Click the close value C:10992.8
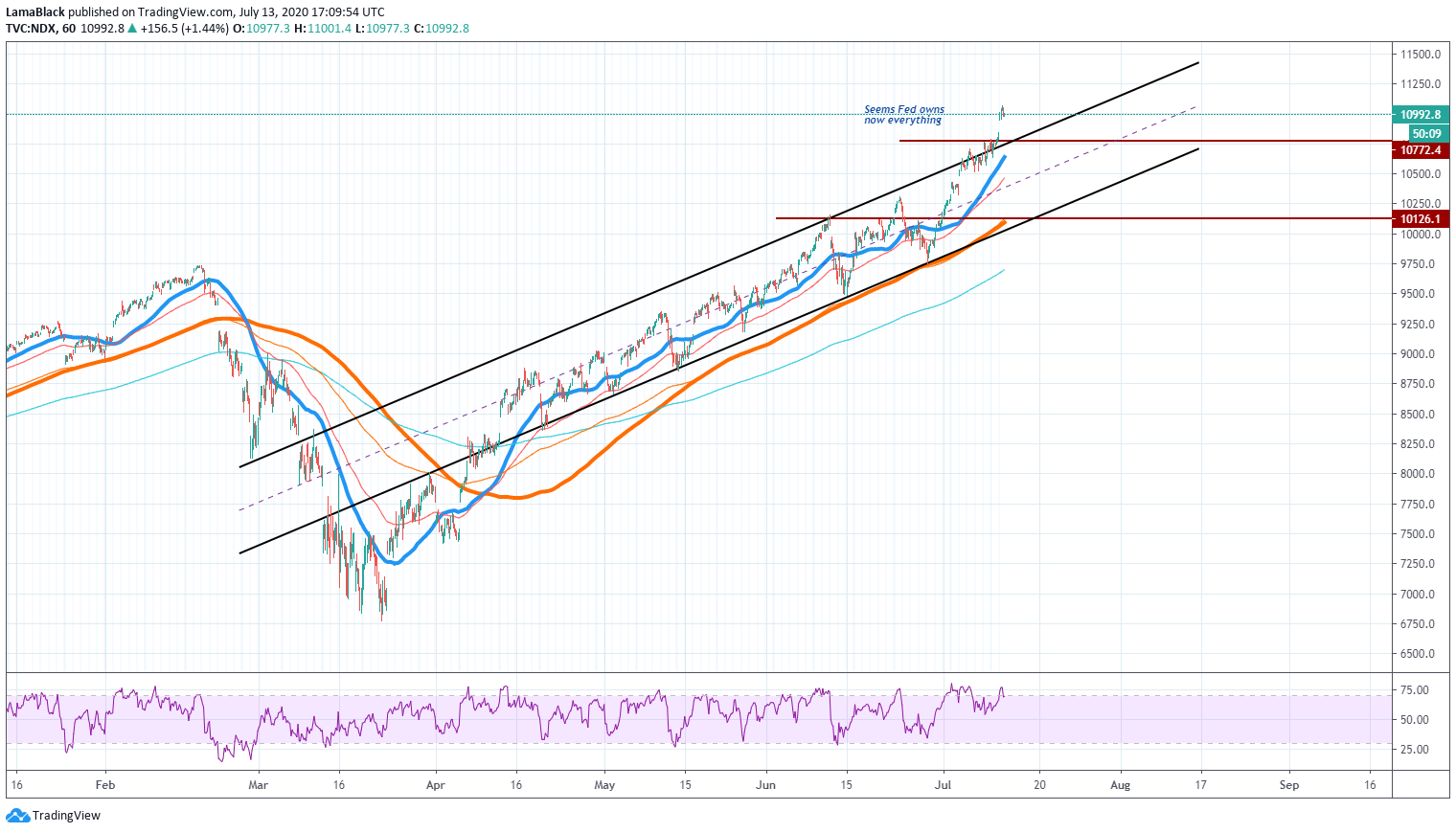 [x=442, y=29]
